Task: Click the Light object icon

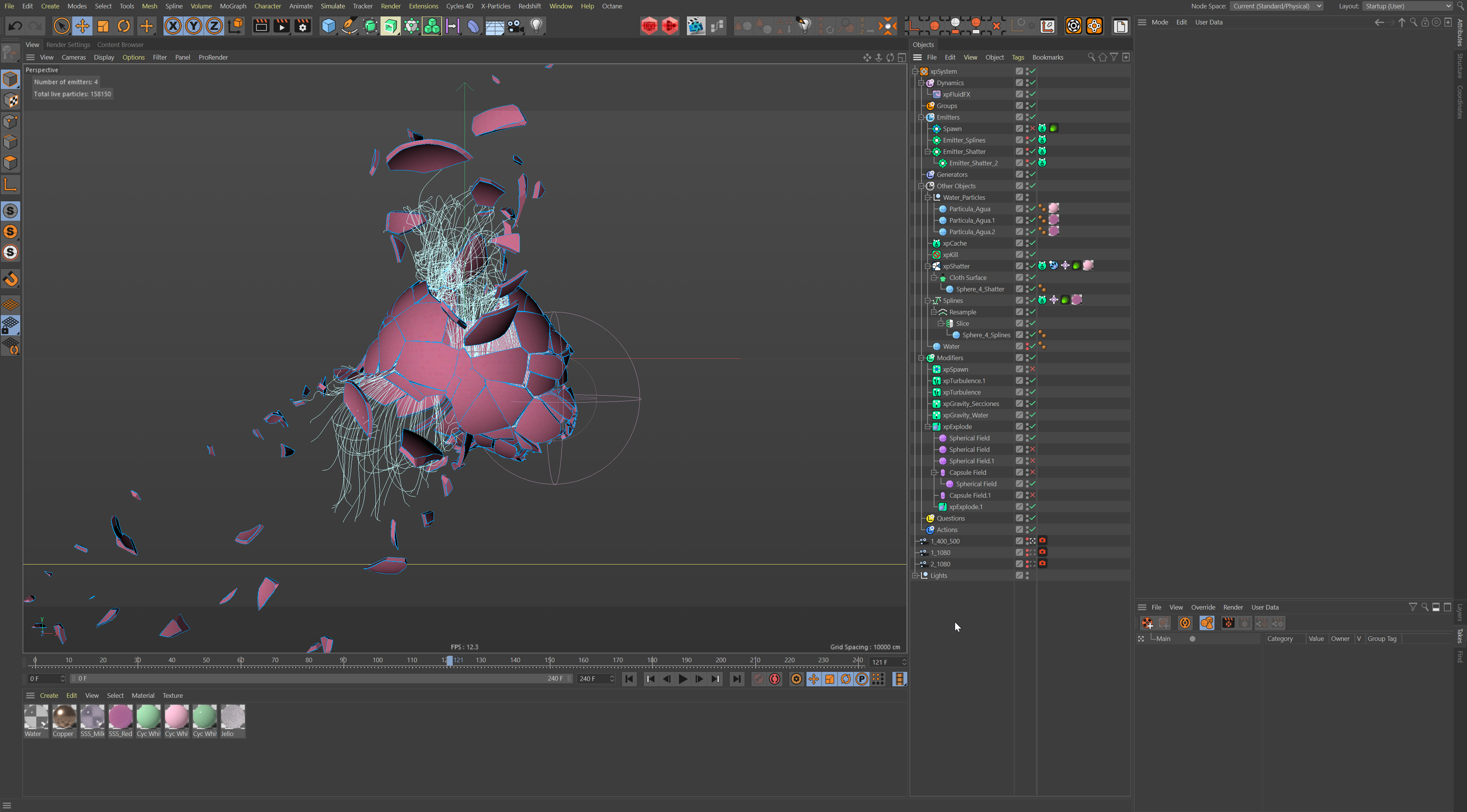Action: point(536,26)
